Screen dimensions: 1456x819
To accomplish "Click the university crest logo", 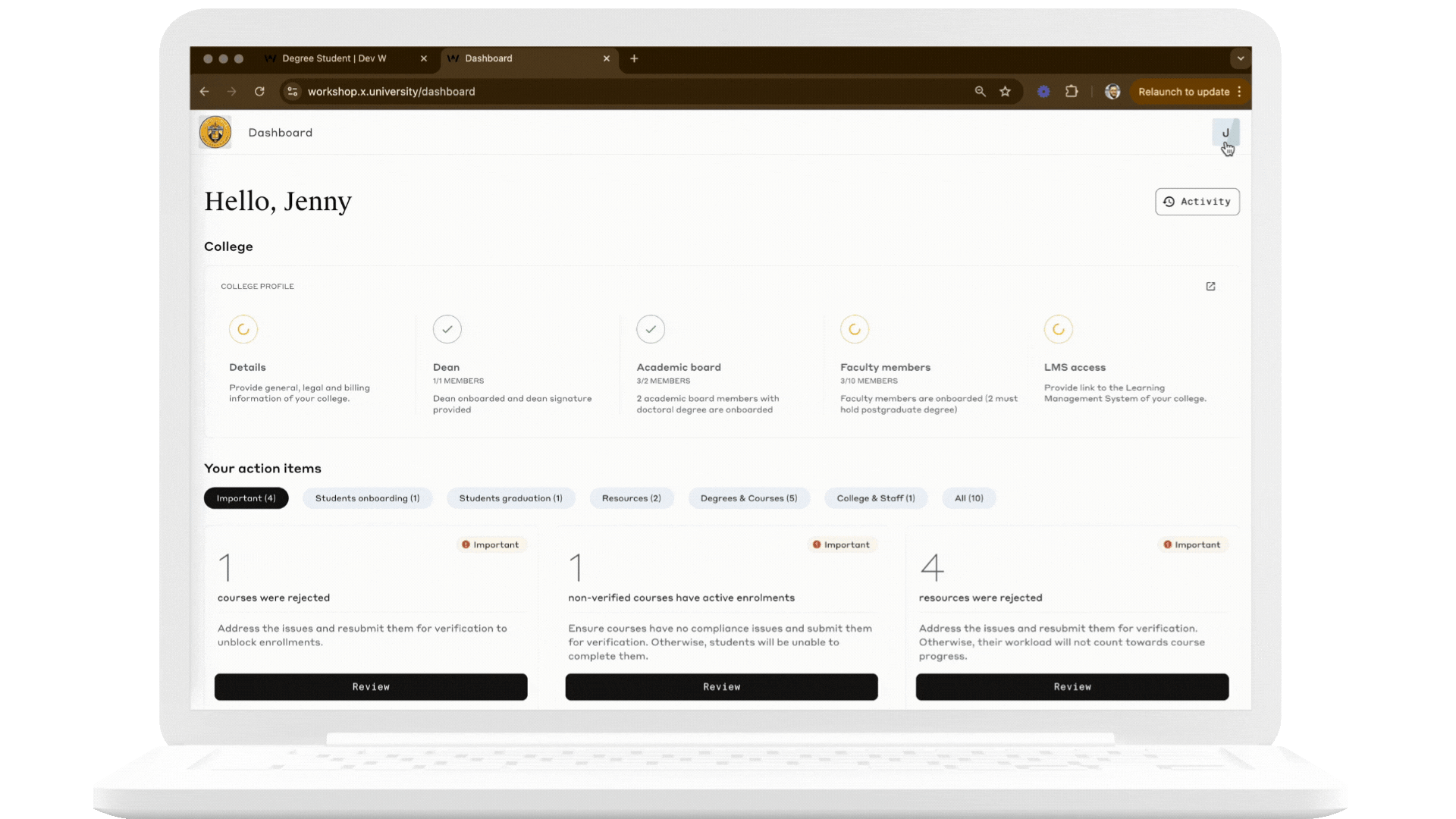I will (215, 133).
